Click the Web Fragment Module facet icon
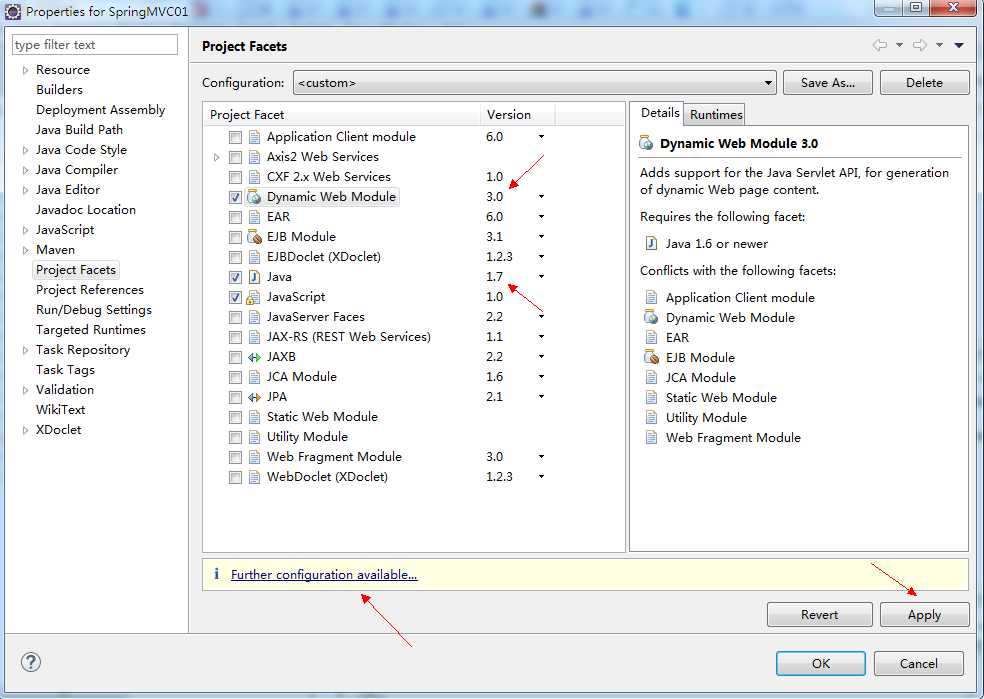Image resolution: width=984 pixels, height=699 pixels. point(254,457)
